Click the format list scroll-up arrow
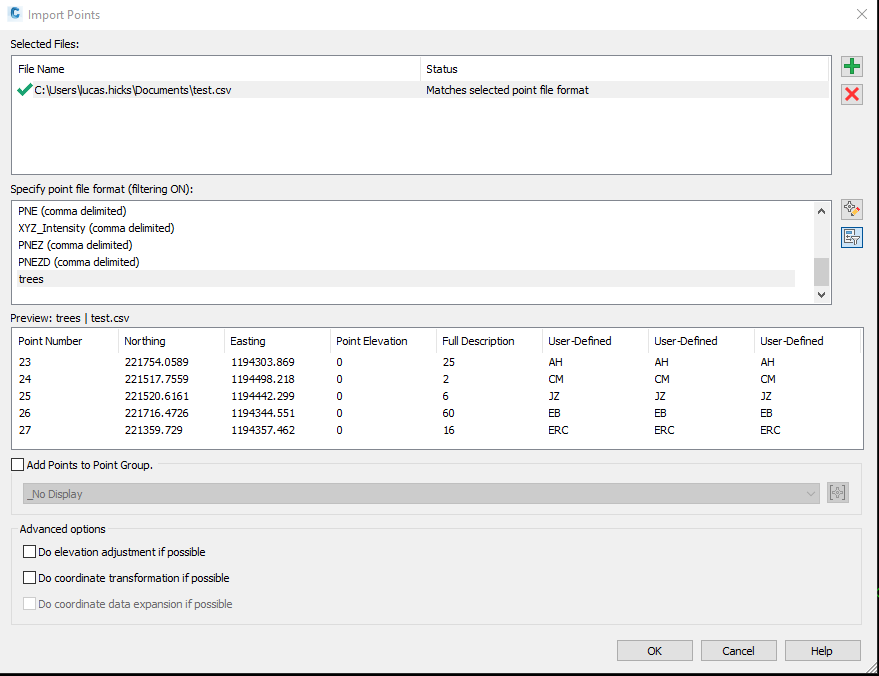 tap(821, 210)
